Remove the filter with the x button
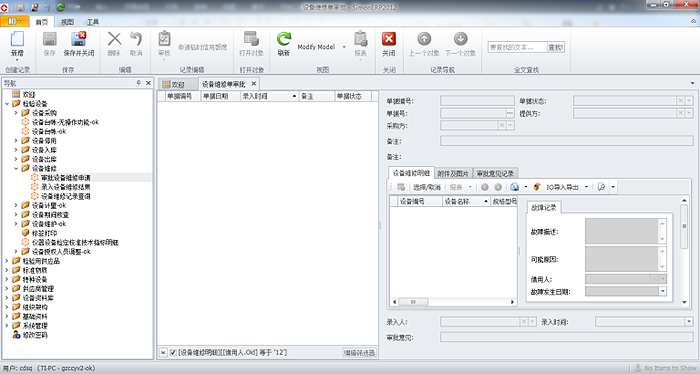Image resolution: width=700 pixels, height=374 pixels. point(163,353)
